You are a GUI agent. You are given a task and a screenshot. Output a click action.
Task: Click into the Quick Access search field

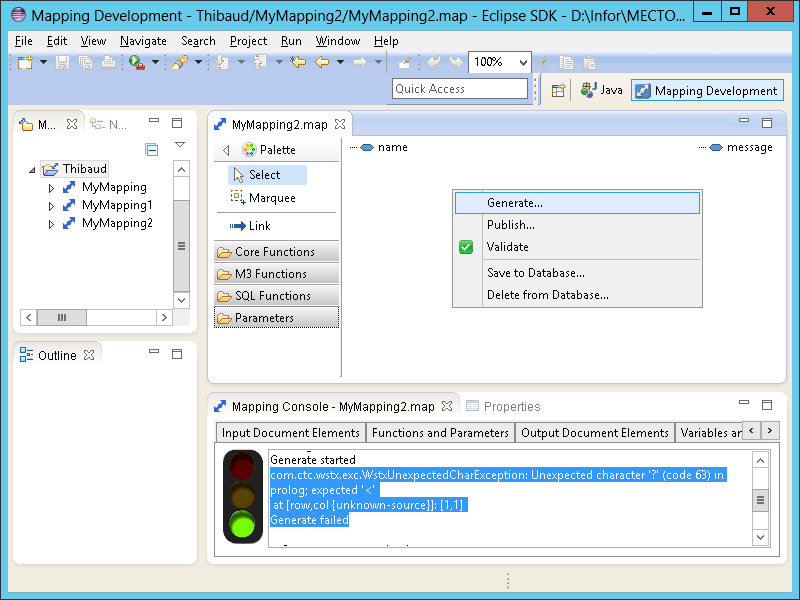click(459, 89)
